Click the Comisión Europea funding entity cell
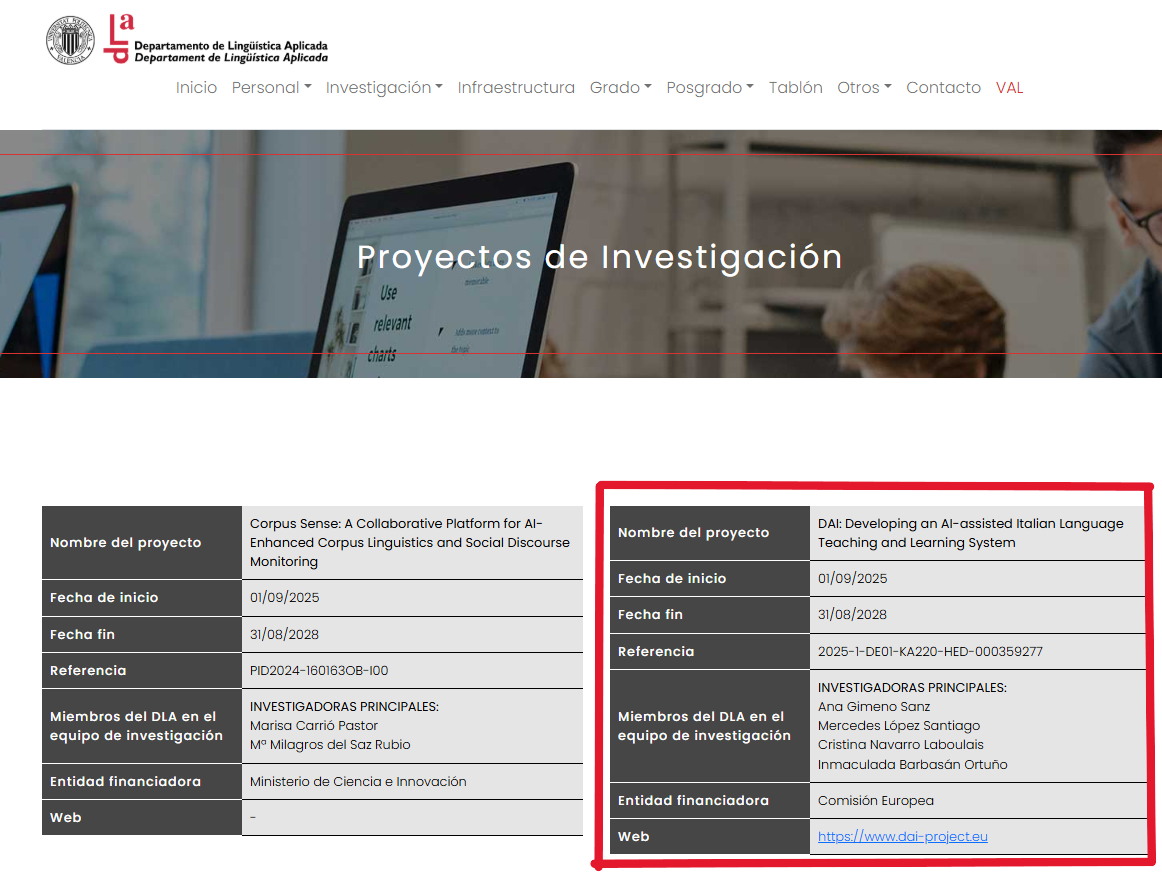 875,801
